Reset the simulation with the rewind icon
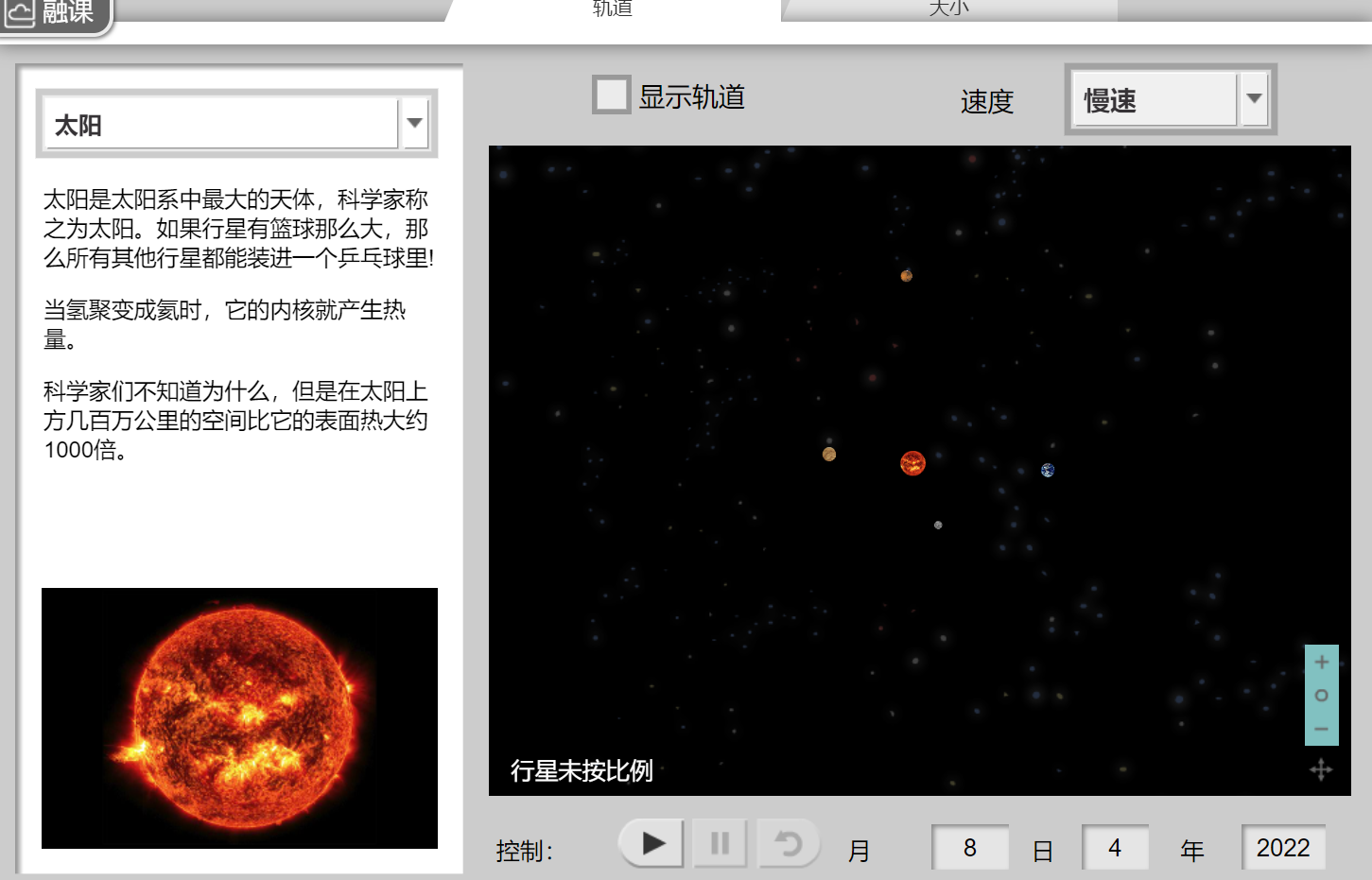 pyautogui.click(x=790, y=842)
